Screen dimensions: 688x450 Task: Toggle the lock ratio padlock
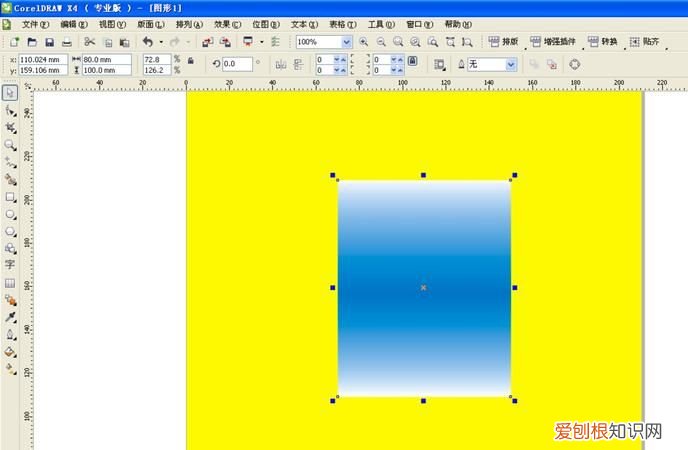click(190, 61)
